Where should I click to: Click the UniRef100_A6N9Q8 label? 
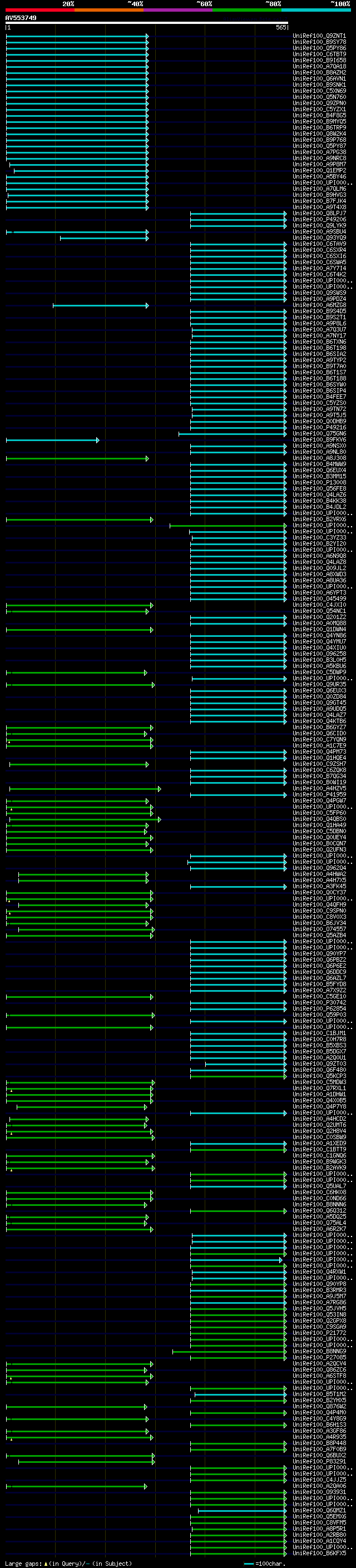coord(319,556)
